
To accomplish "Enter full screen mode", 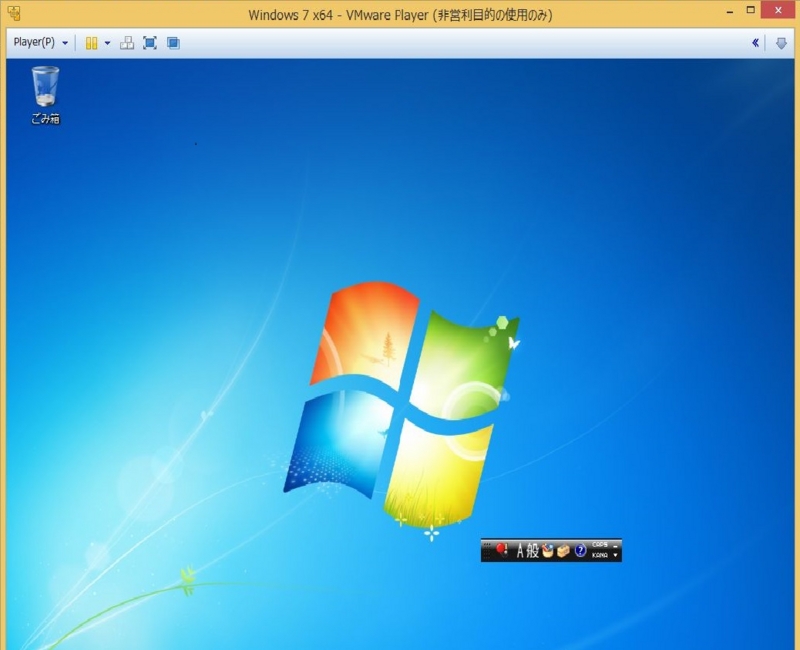I will click(x=149, y=43).
